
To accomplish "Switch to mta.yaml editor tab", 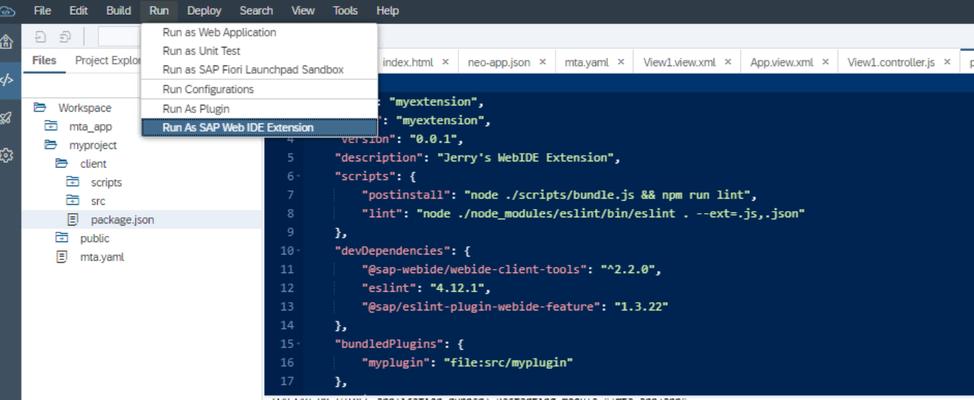I will tap(586, 62).
